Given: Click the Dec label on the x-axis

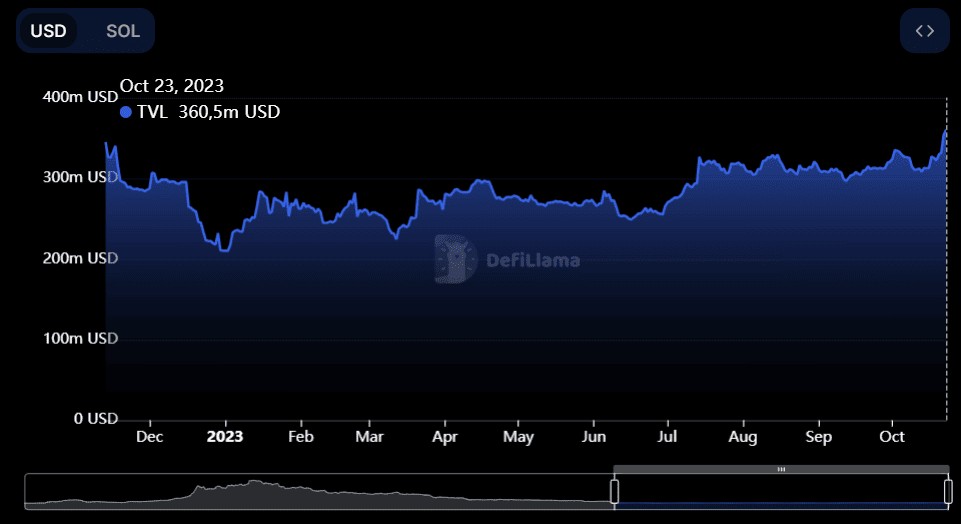Looking at the screenshot, I should pos(149,437).
